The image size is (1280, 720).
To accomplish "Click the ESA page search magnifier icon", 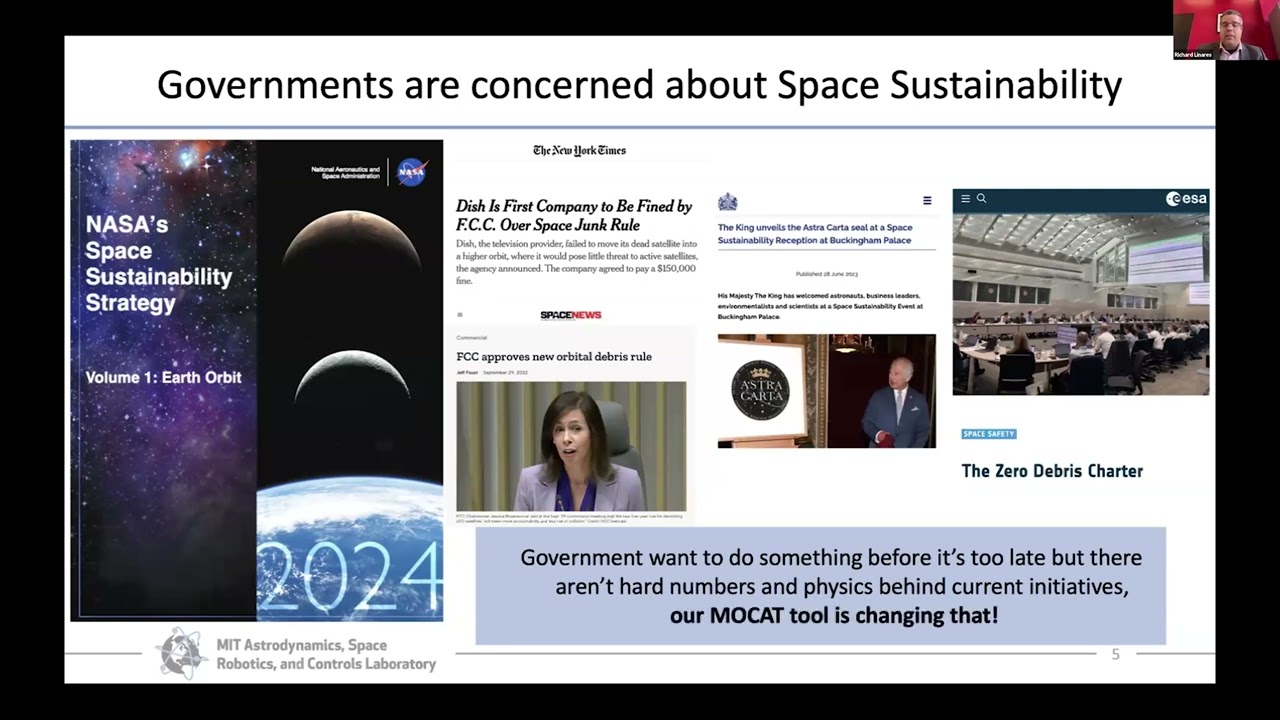I will click(x=981, y=199).
